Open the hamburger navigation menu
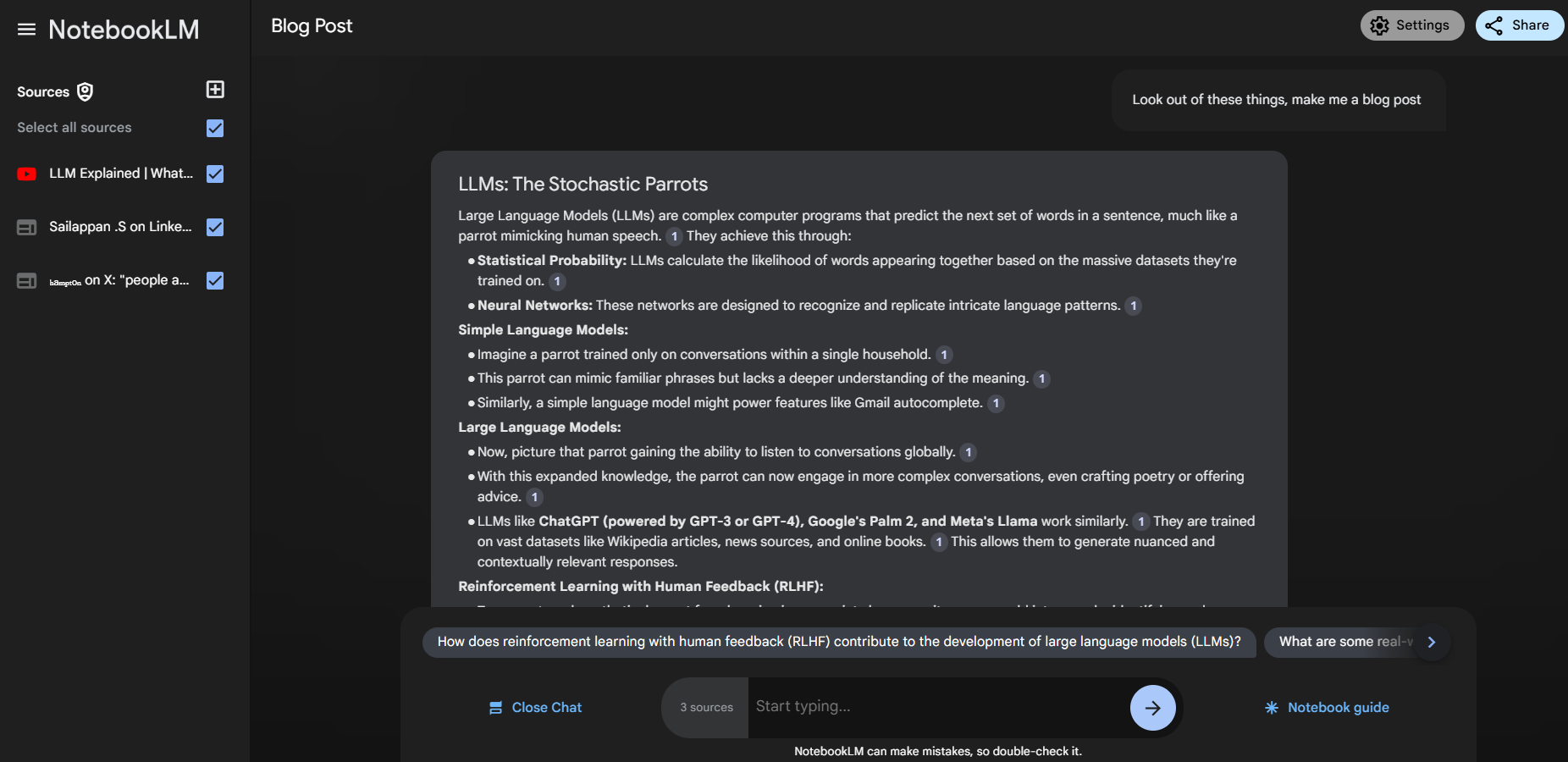 coord(26,30)
